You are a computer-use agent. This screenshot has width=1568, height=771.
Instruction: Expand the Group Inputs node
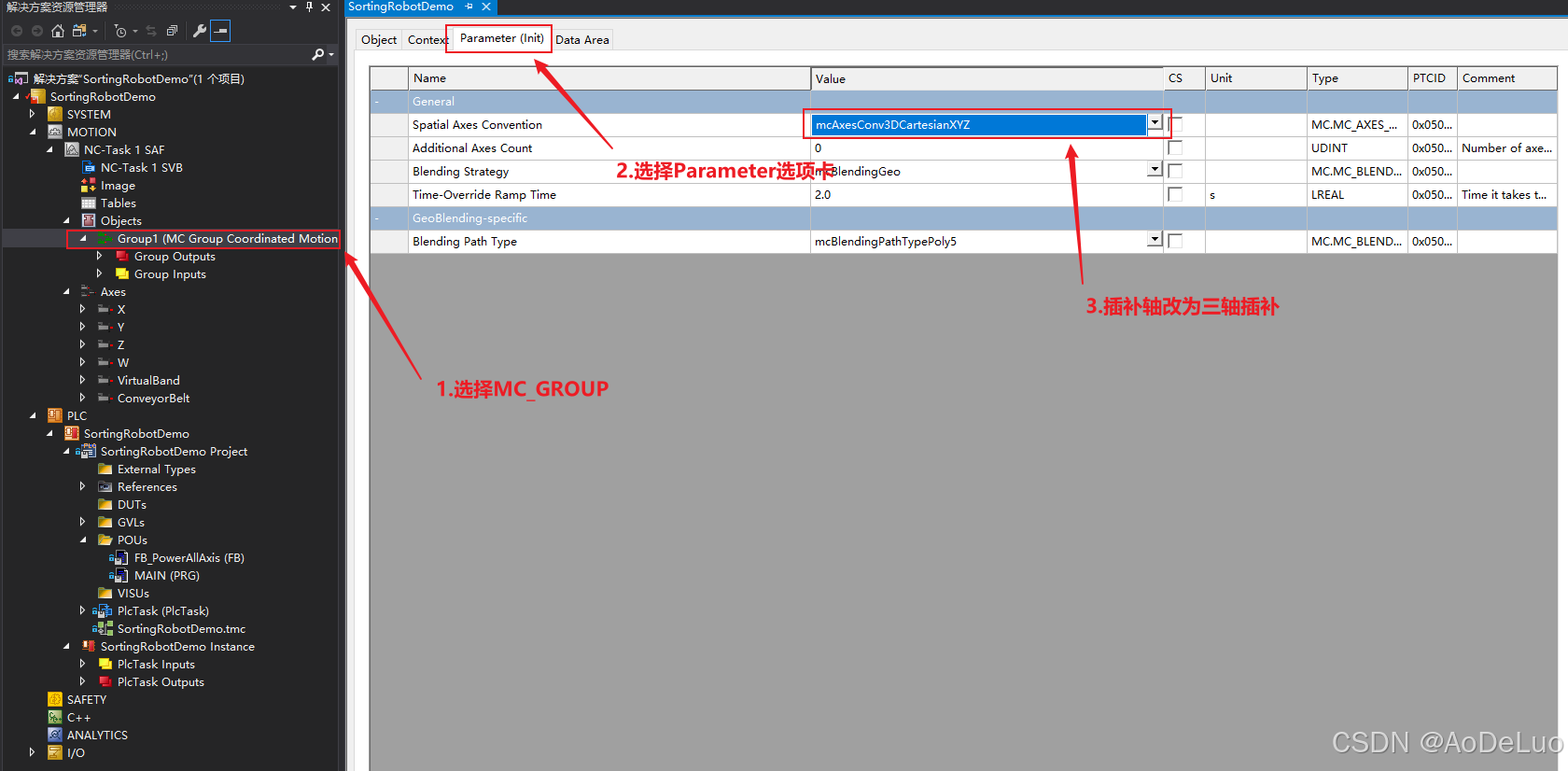click(x=99, y=273)
